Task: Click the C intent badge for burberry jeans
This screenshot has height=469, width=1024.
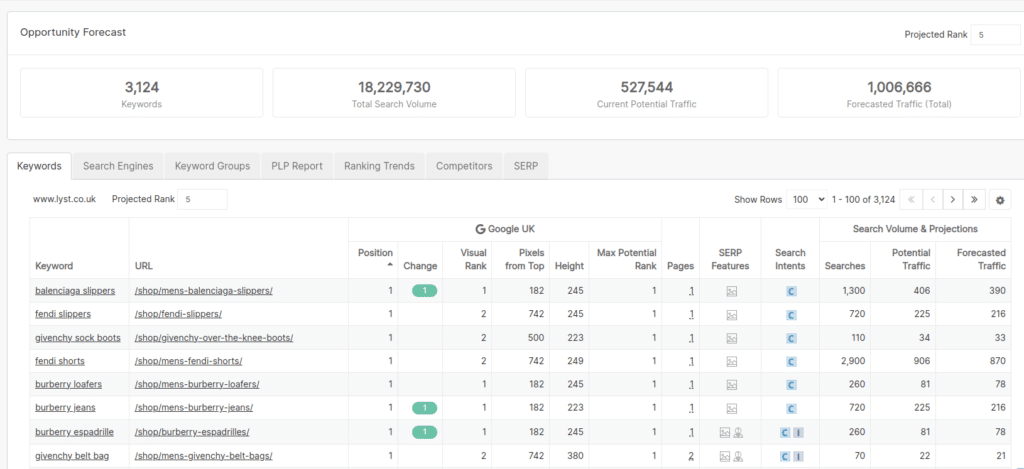Action: click(x=791, y=409)
